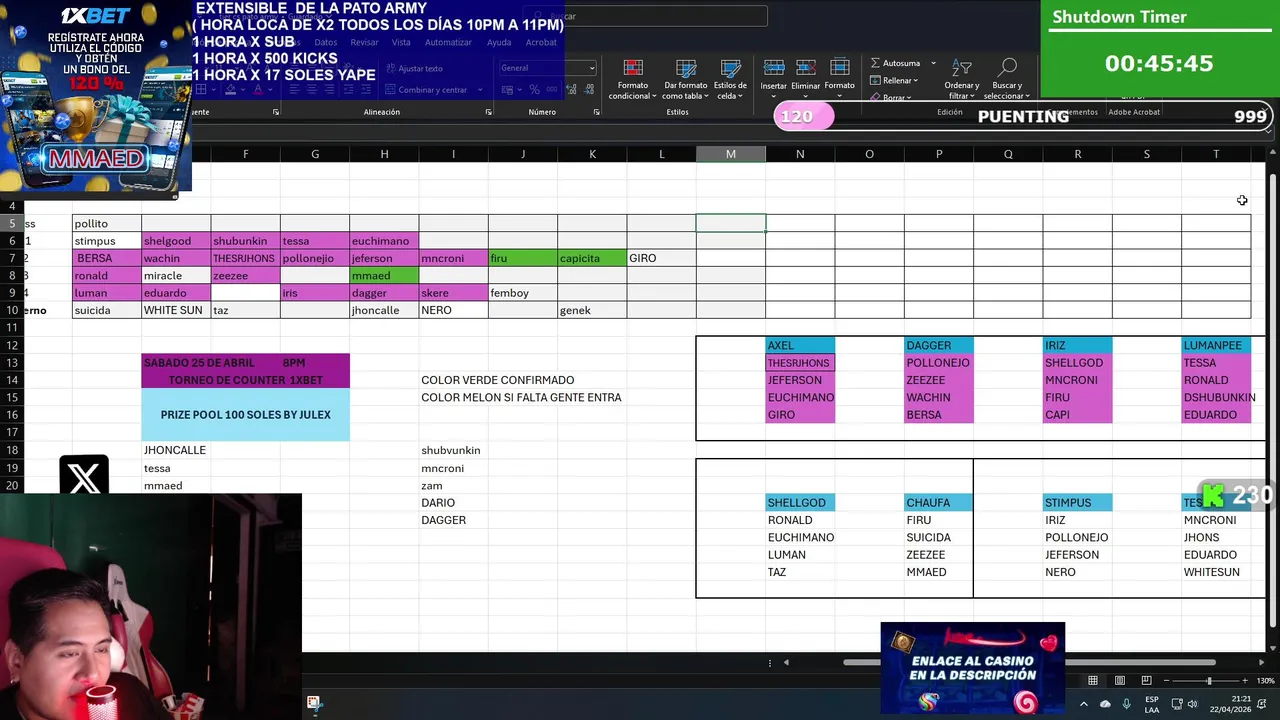1280x720 pixels.
Task: Adjust the zoom slider handle
Action: 1208,681
